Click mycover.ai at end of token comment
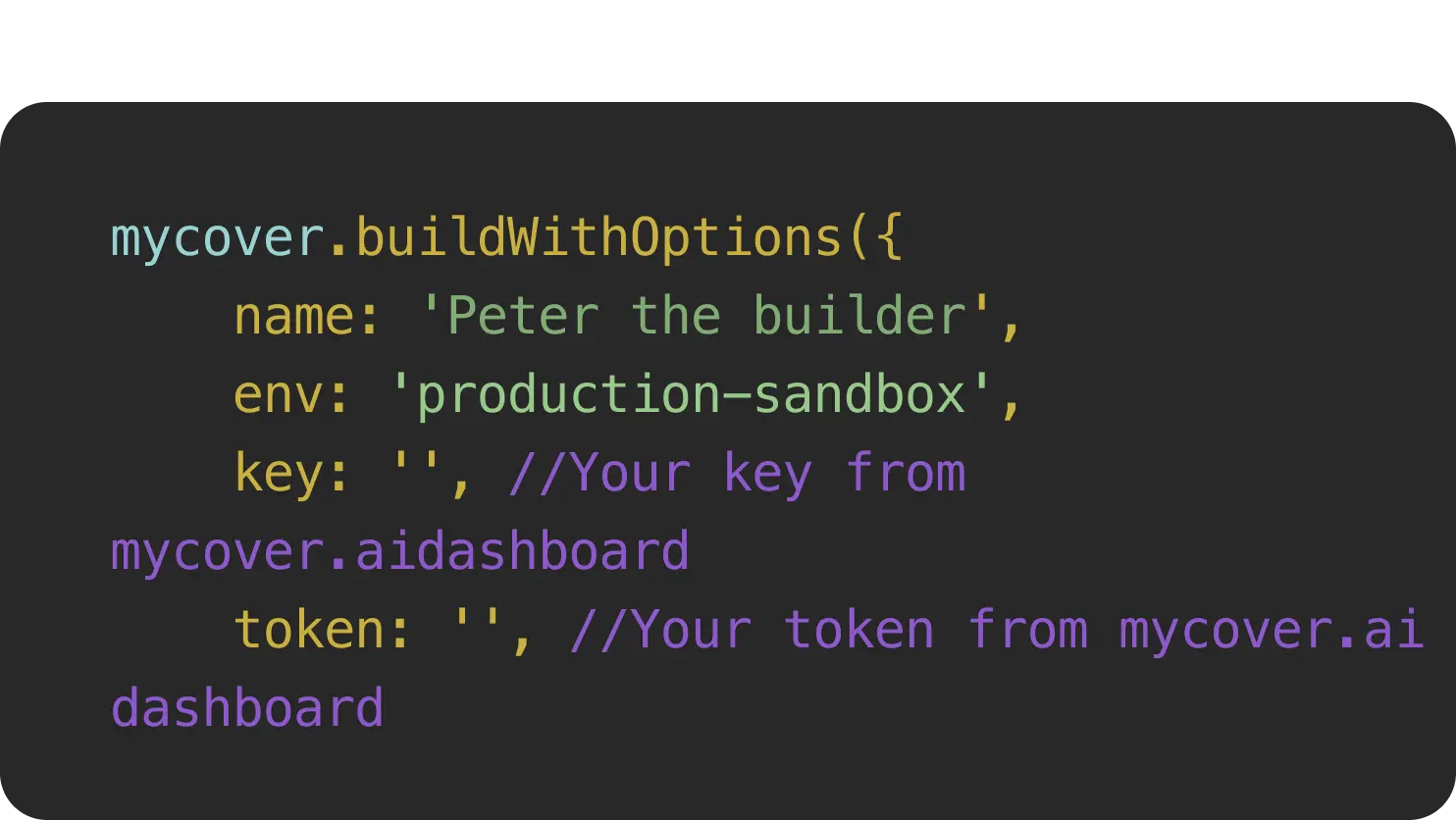The image size is (1456, 820). tap(1272, 633)
